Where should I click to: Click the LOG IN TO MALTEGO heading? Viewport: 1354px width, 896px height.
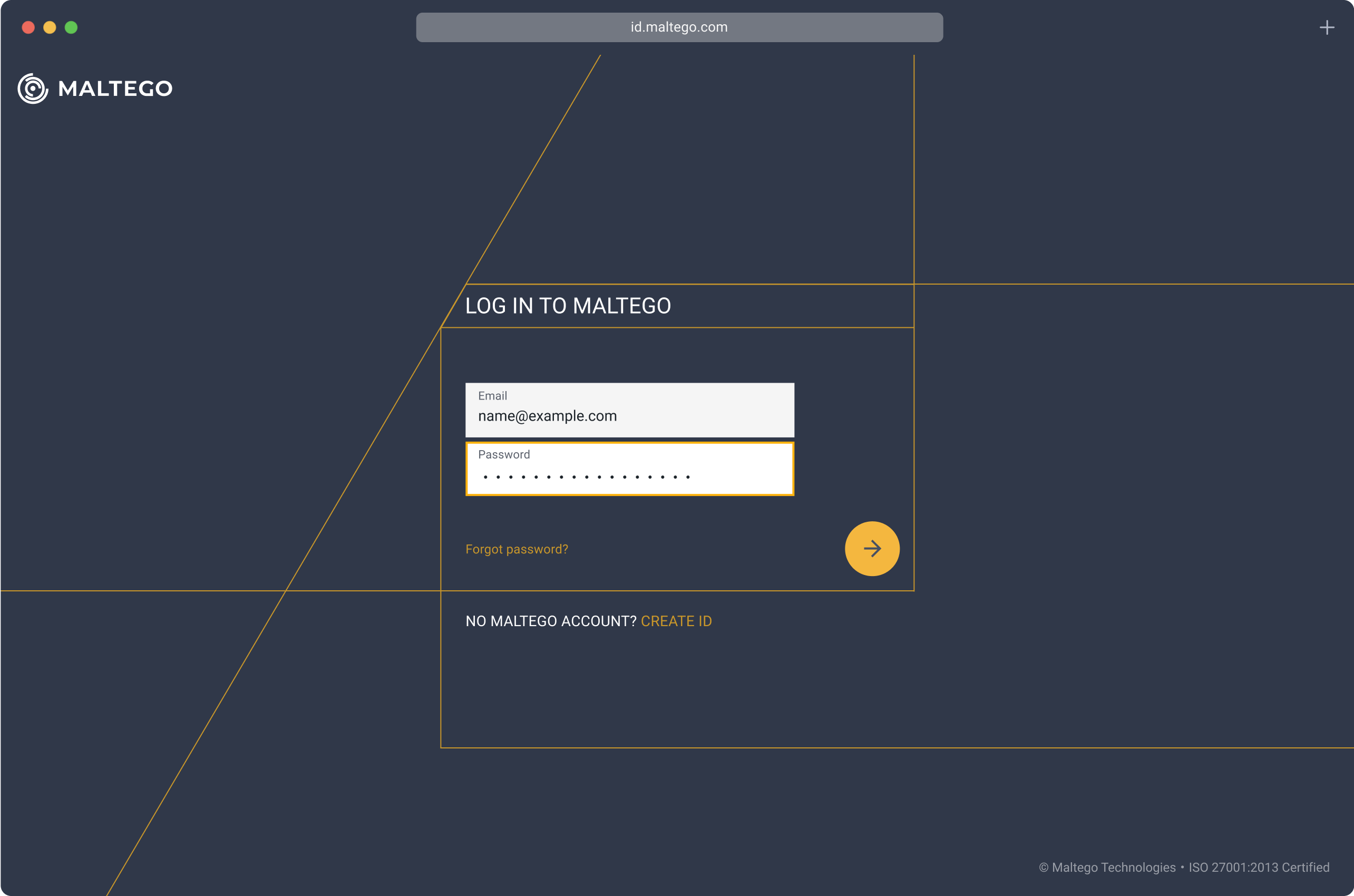click(x=568, y=306)
